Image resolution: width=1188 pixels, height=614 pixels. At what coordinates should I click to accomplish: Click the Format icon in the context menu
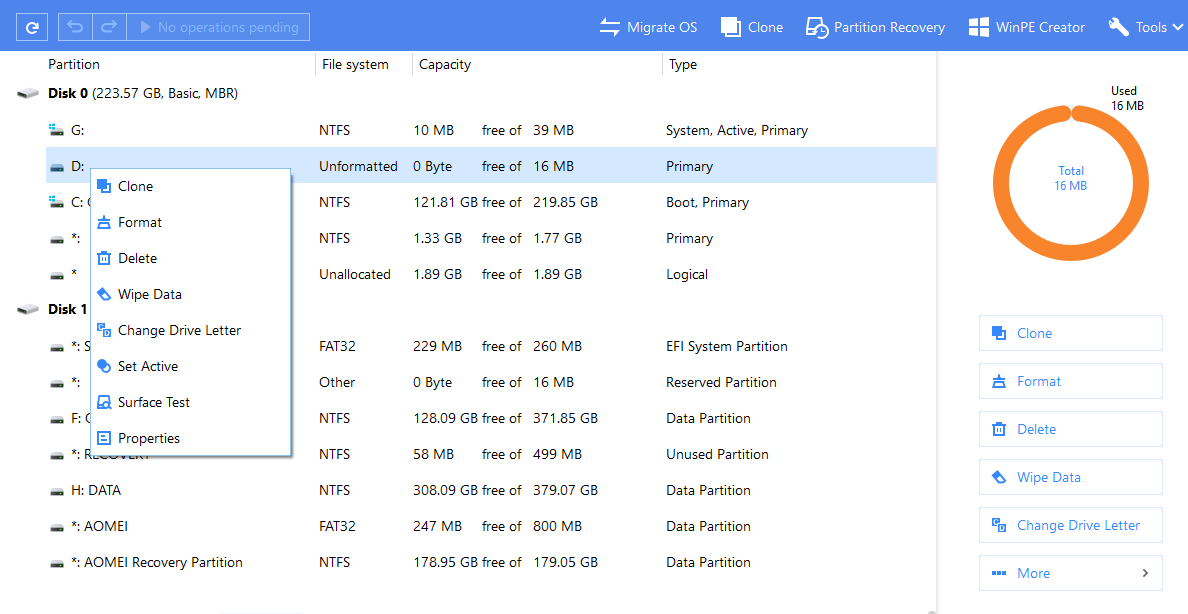click(x=105, y=222)
